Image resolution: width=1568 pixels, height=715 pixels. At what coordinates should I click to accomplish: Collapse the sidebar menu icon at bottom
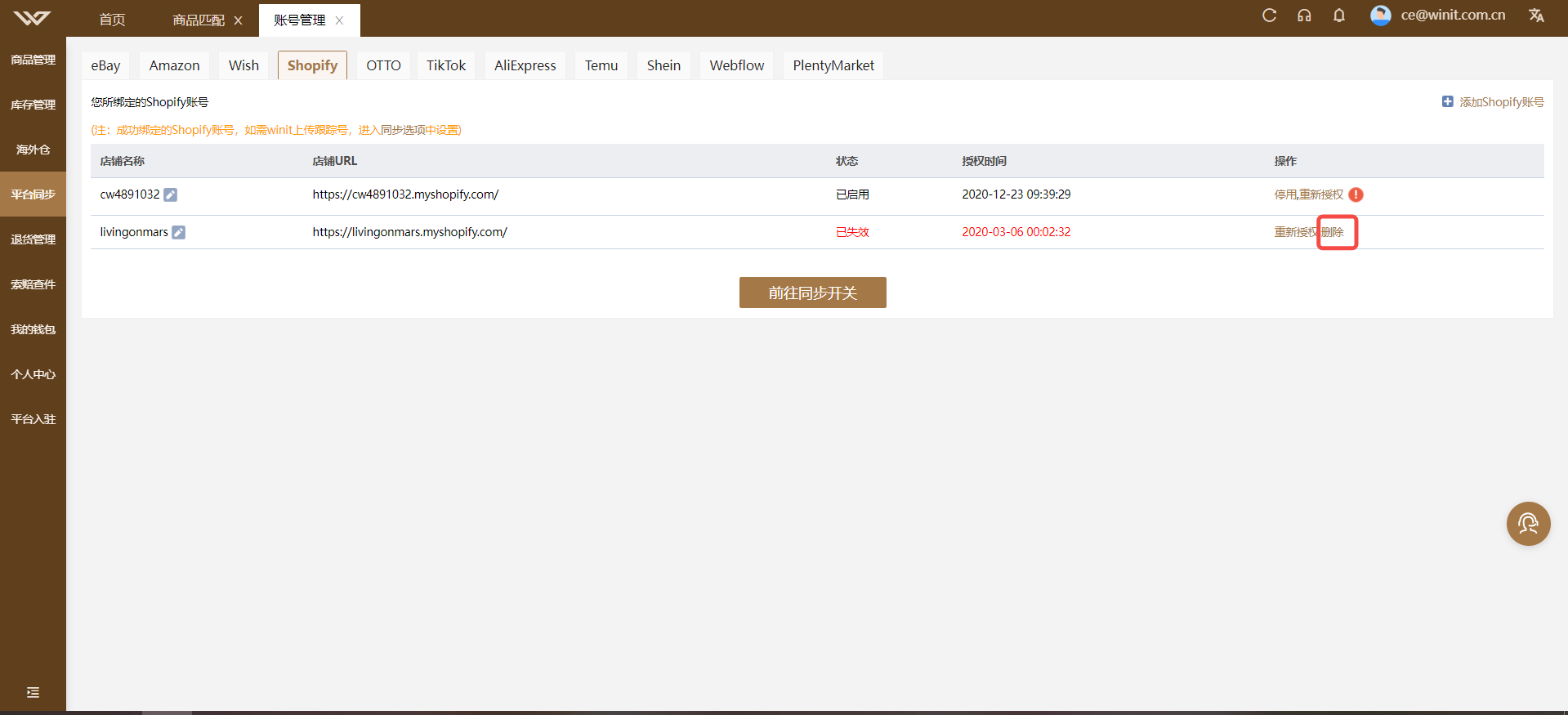click(33, 692)
